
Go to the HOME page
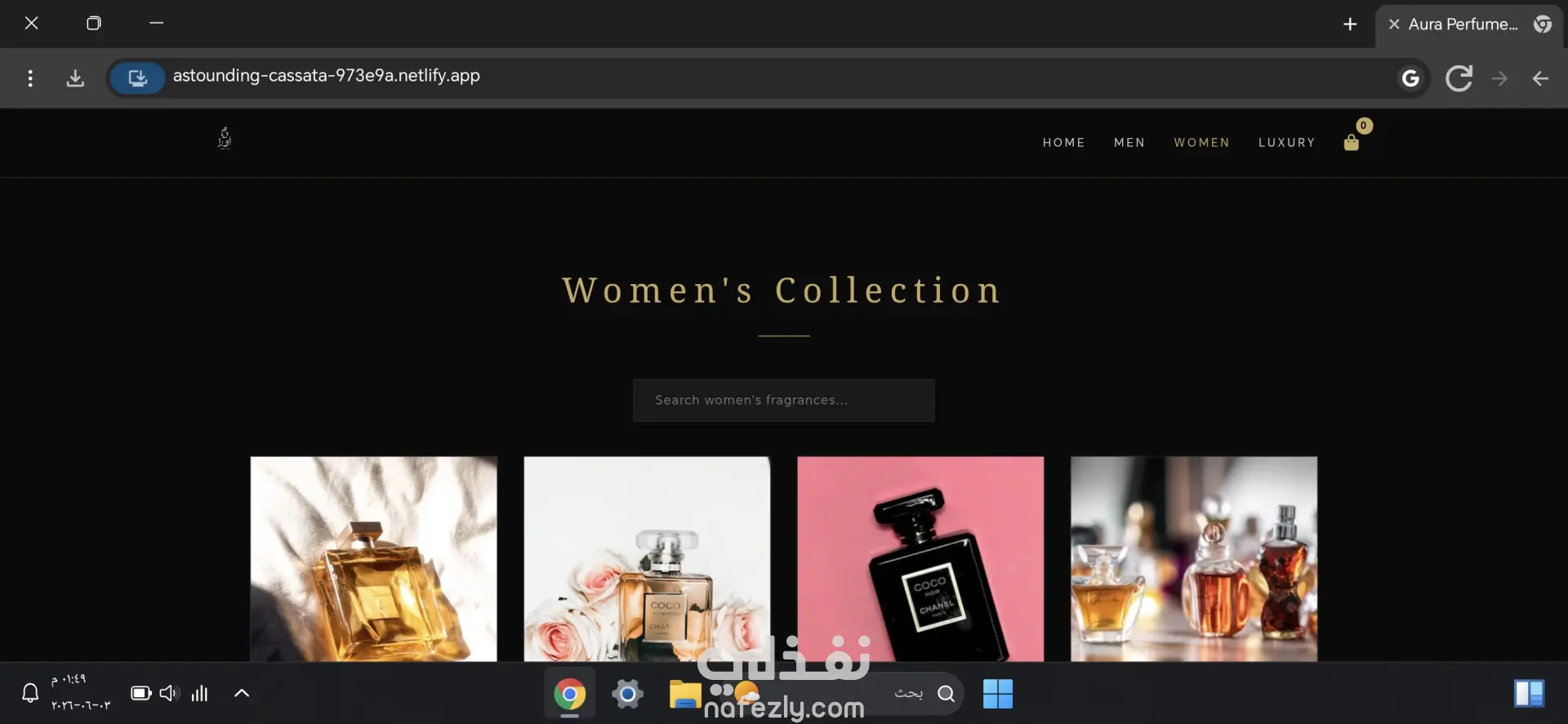point(1063,143)
